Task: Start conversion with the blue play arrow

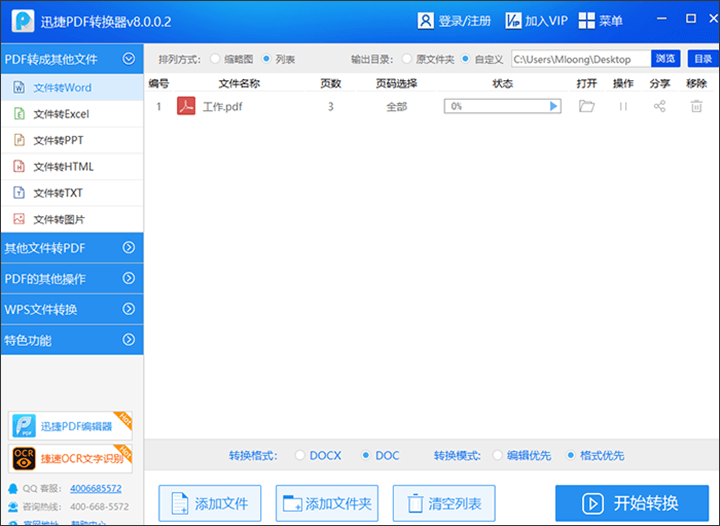Action: 553,106
